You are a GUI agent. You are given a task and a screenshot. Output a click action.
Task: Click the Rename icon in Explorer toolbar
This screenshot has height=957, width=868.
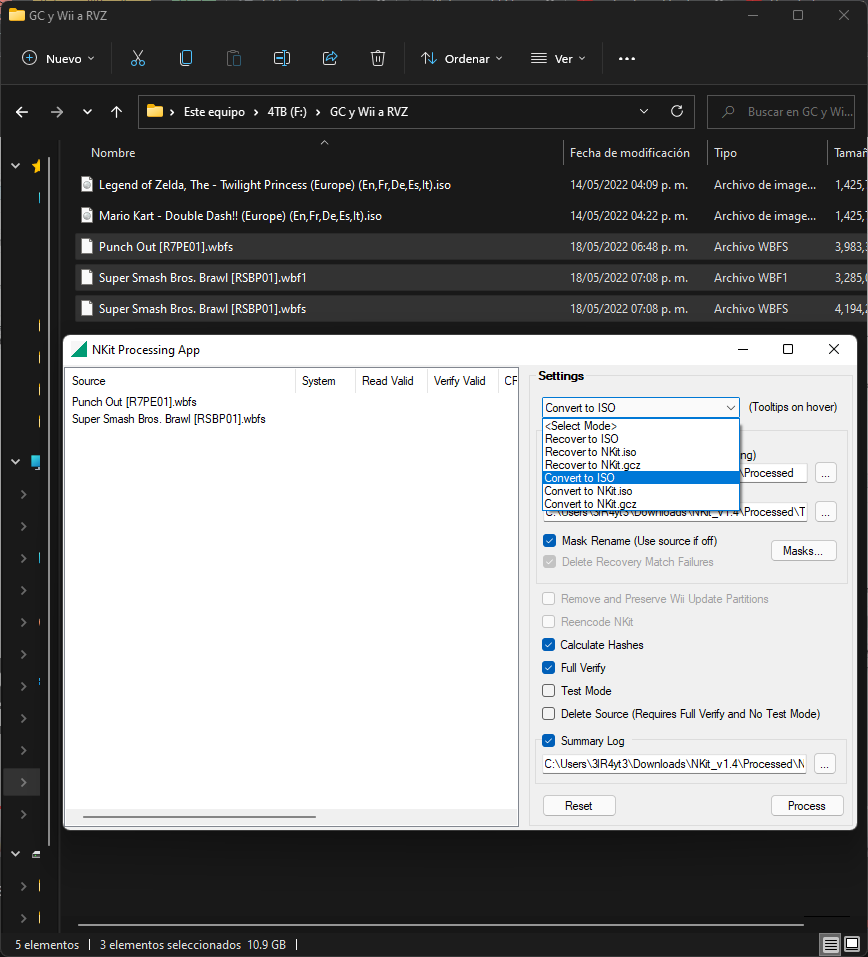[281, 59]
